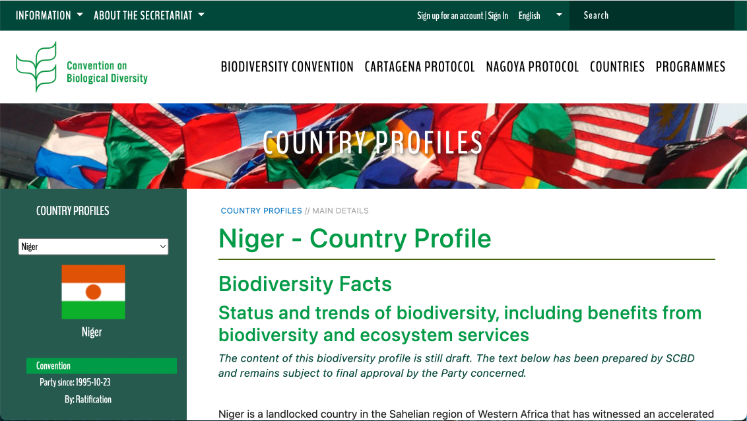Click the Convention on Biological Diversity logo text
Viewport: 747px width, 421px height.
(107, 72)
